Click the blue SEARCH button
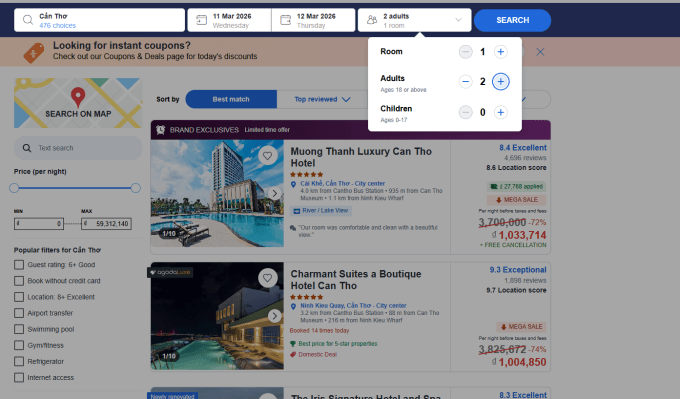The height and width of the screenshot is (399, 680). 513,20
